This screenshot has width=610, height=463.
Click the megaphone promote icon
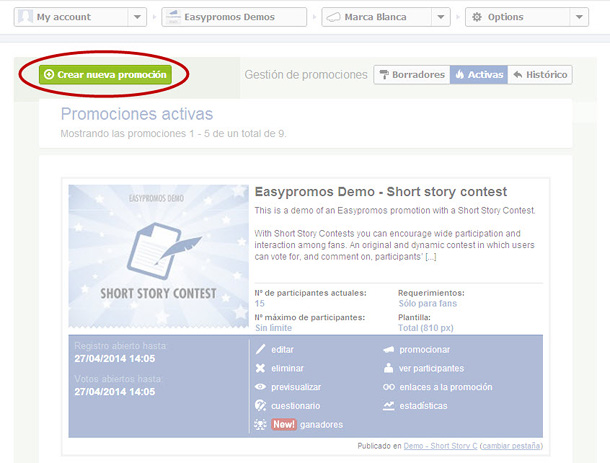pos(389,350)
